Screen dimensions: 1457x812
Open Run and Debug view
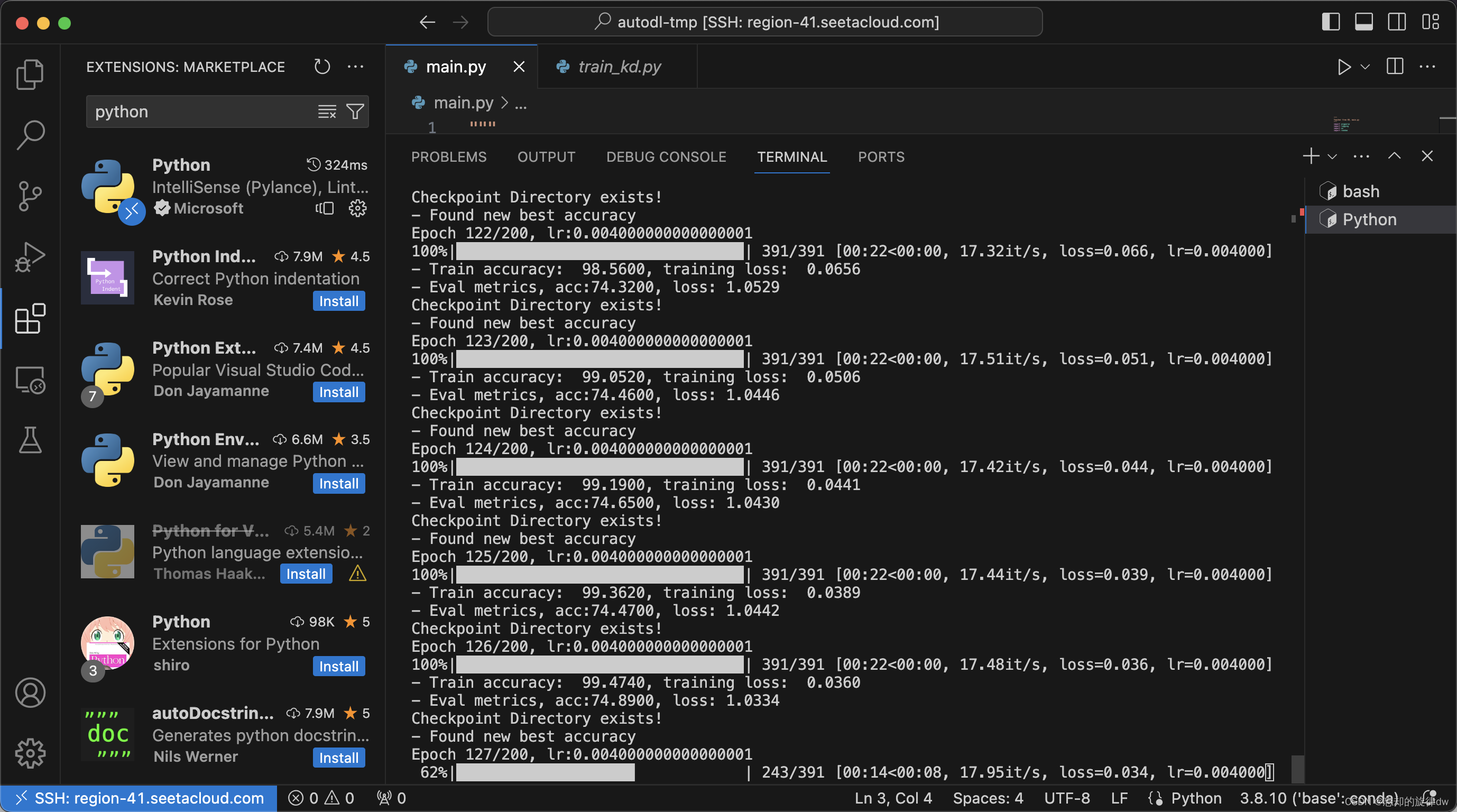[x=30, y=257]
